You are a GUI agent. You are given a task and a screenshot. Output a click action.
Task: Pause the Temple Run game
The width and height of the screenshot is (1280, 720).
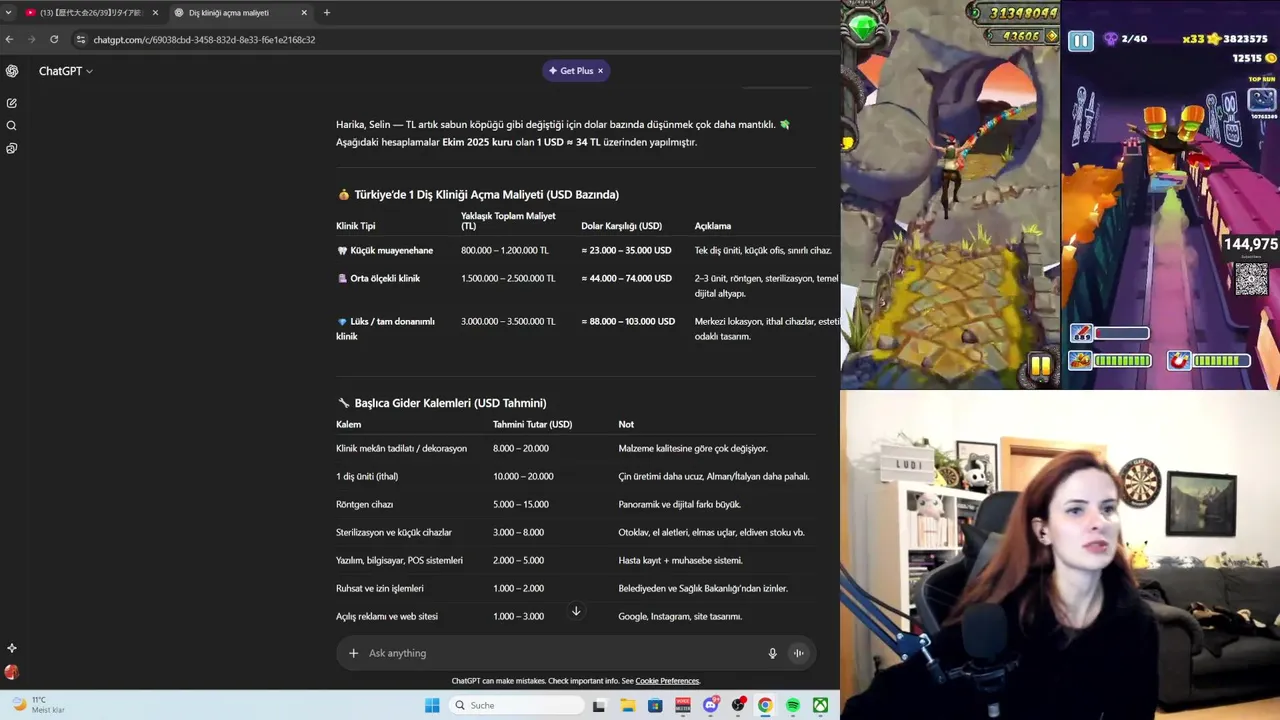(1040, 366)
